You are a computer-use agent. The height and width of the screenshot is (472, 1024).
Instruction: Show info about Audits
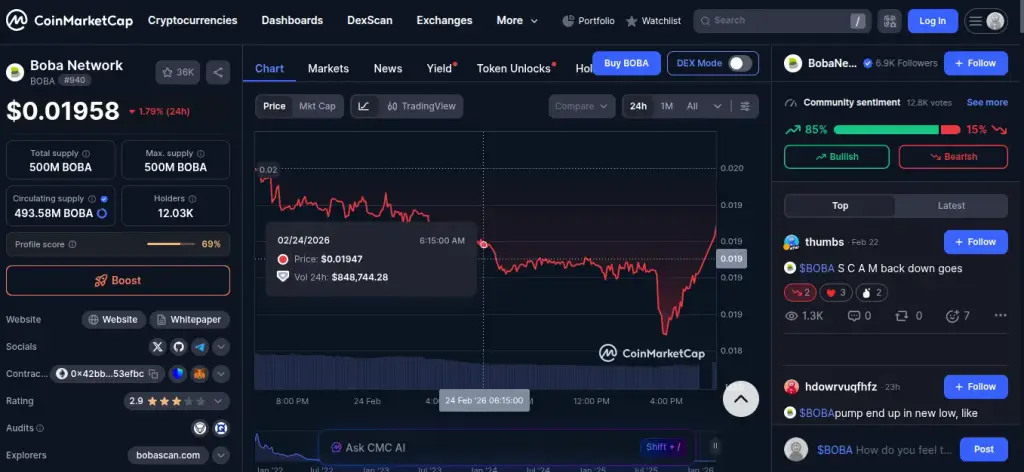point(40,428)
